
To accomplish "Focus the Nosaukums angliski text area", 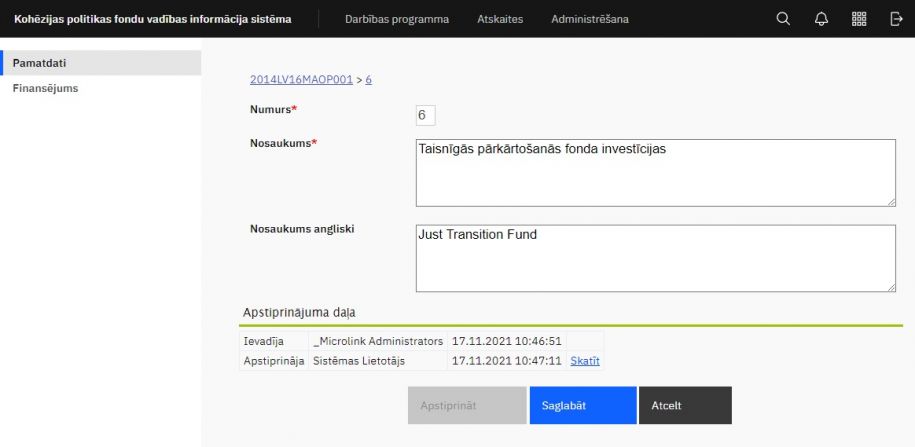I will click(654, 258).
